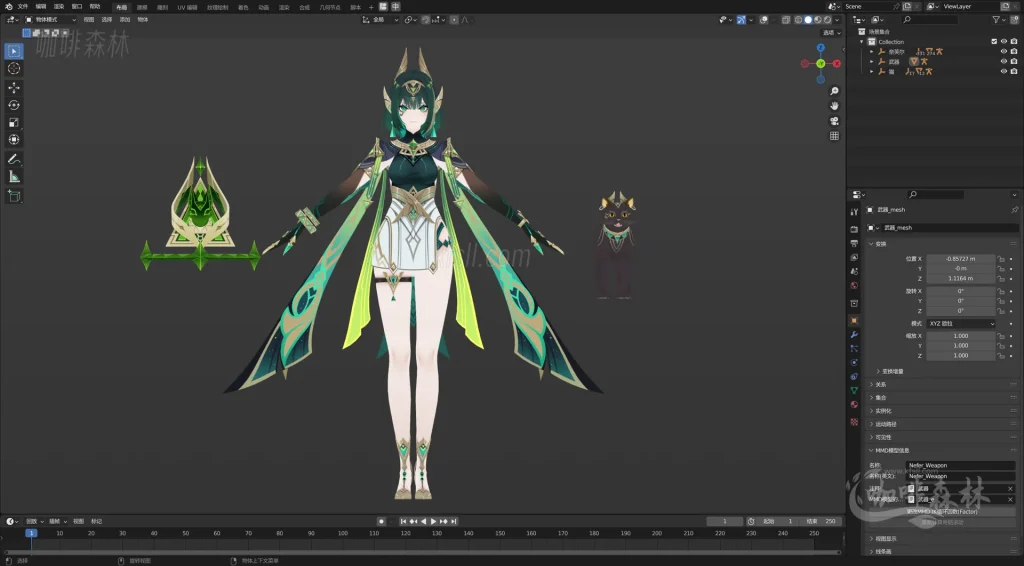Select the Annotate pencil tool
1024x566 pixels.
pos(14,159)
